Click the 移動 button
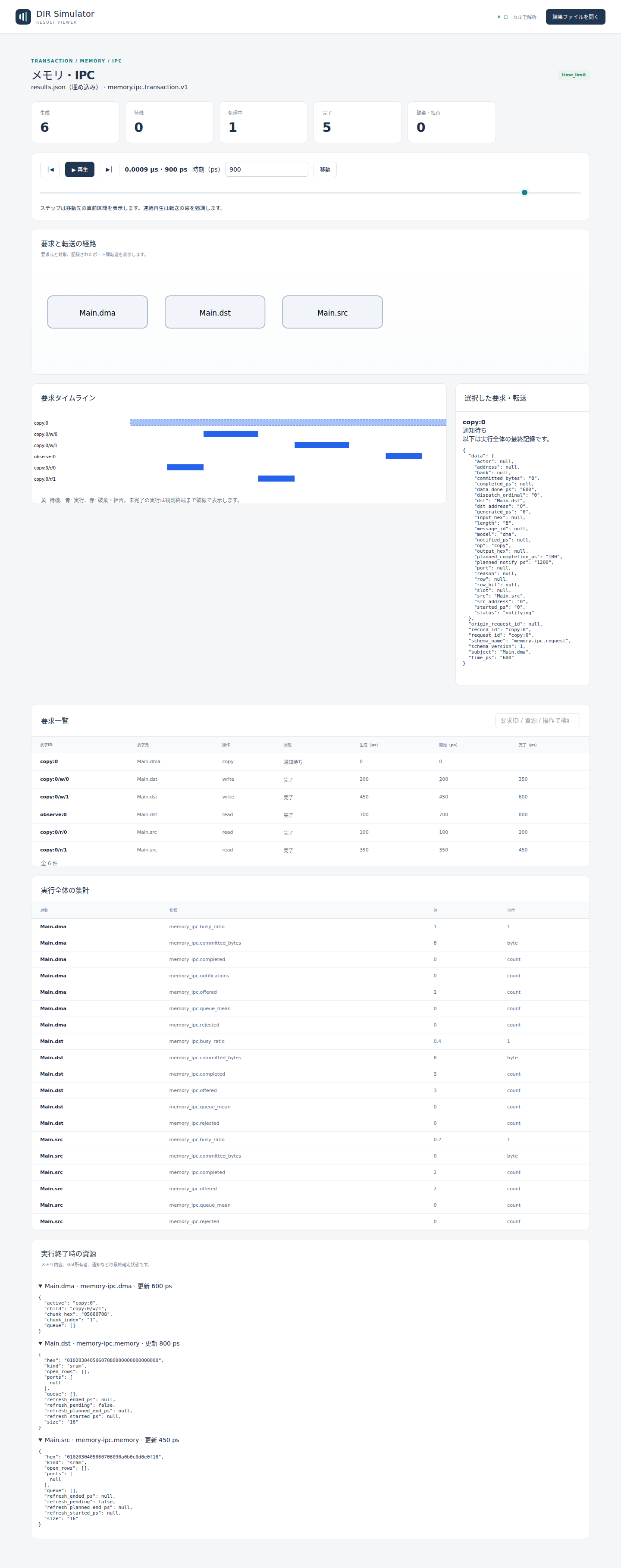Image resolution: width=621 pixels, height=1568 pixels. (x=325, y=169)
